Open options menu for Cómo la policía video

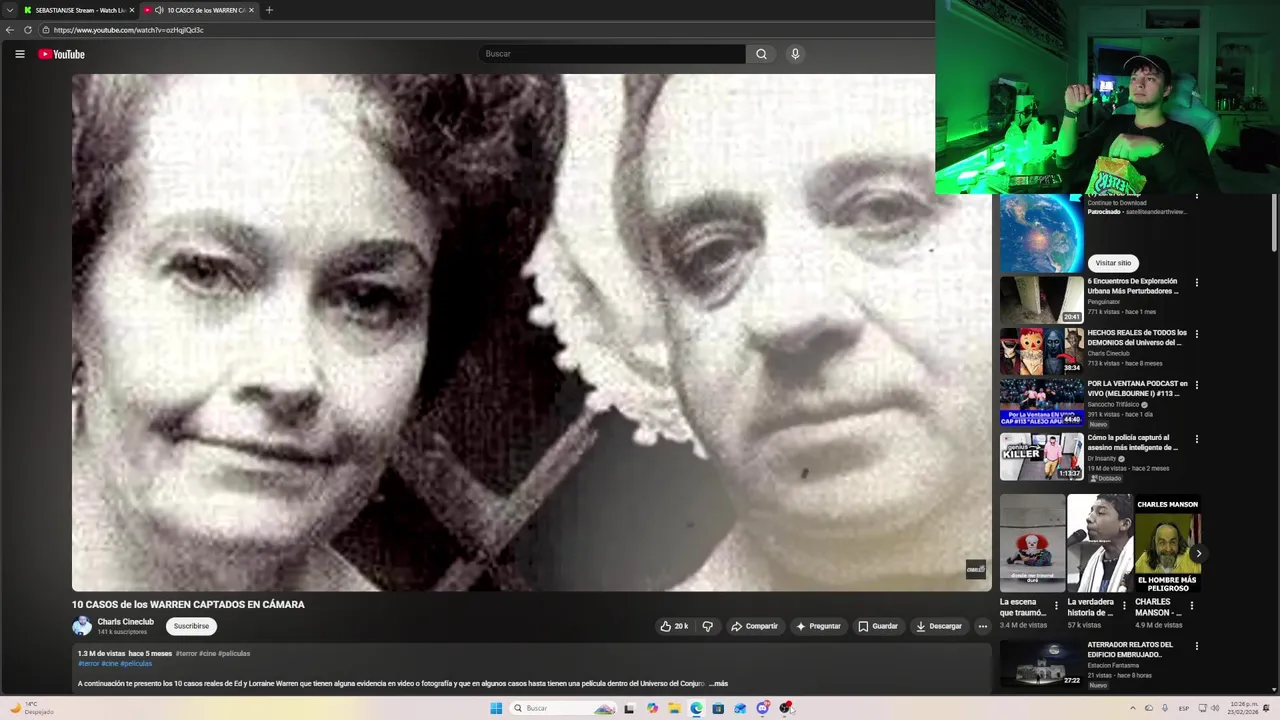tap(1196, 439)
